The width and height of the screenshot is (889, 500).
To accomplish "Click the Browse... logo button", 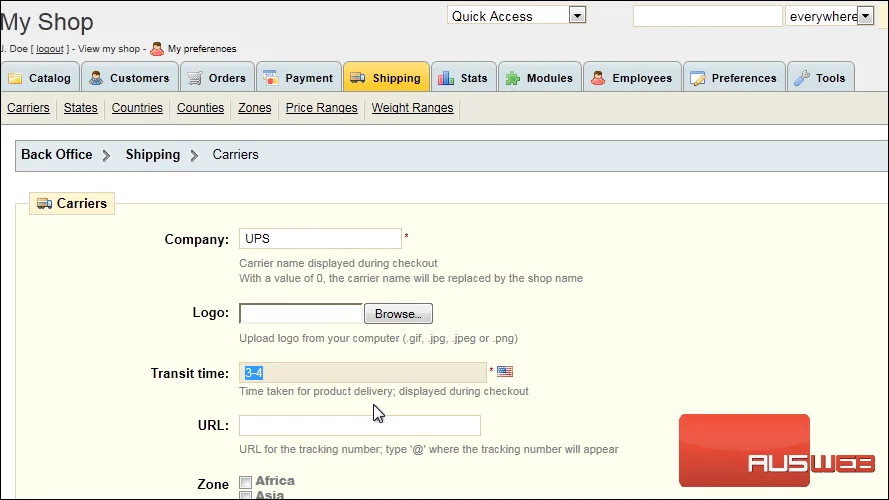I will point(398,313).
